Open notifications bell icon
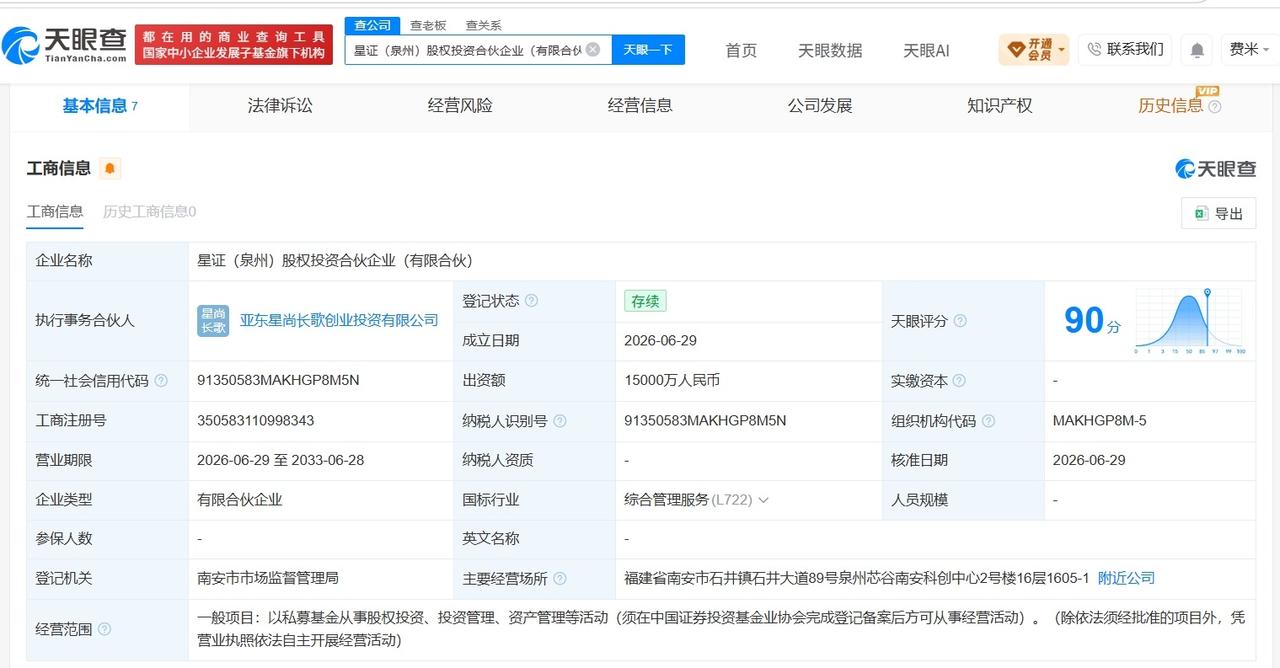 (1196, 50)
